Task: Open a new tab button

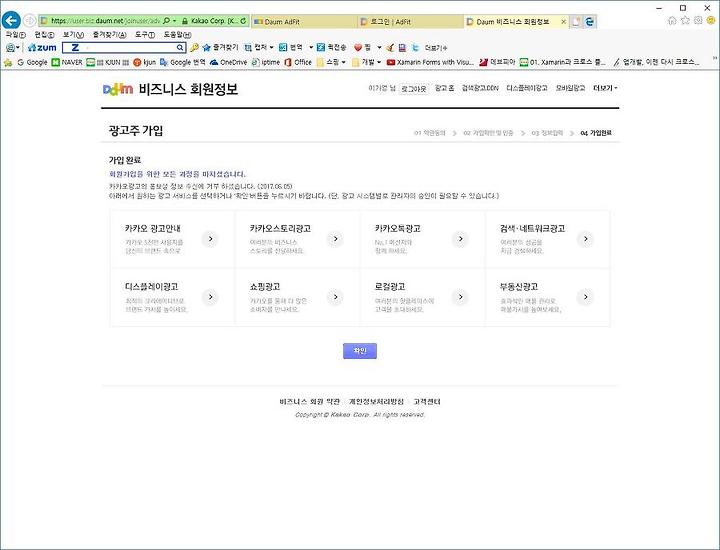Action: click(x=576, y=22)
